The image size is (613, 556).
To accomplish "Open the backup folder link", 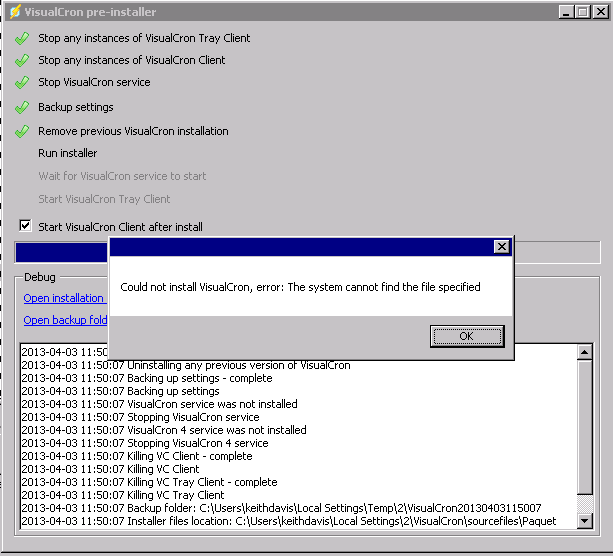I will pyautogui.click(x=65, y=320).
